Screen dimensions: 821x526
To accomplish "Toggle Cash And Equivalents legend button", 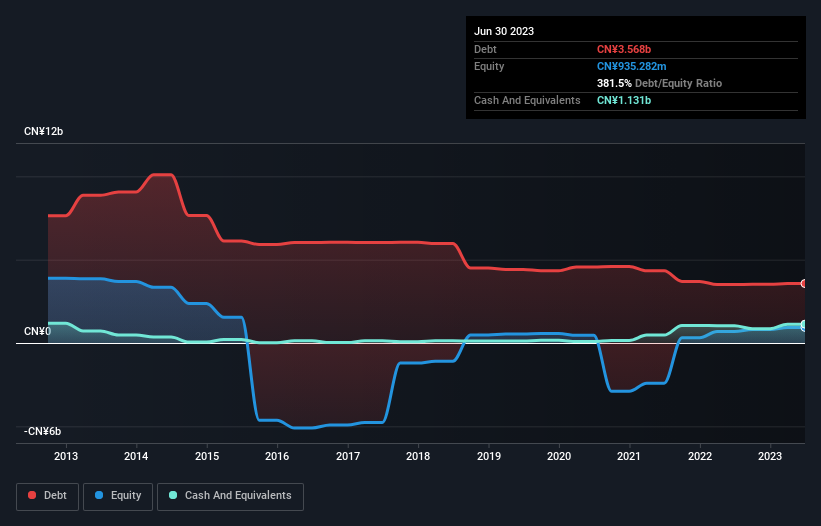I will (230, 496).
